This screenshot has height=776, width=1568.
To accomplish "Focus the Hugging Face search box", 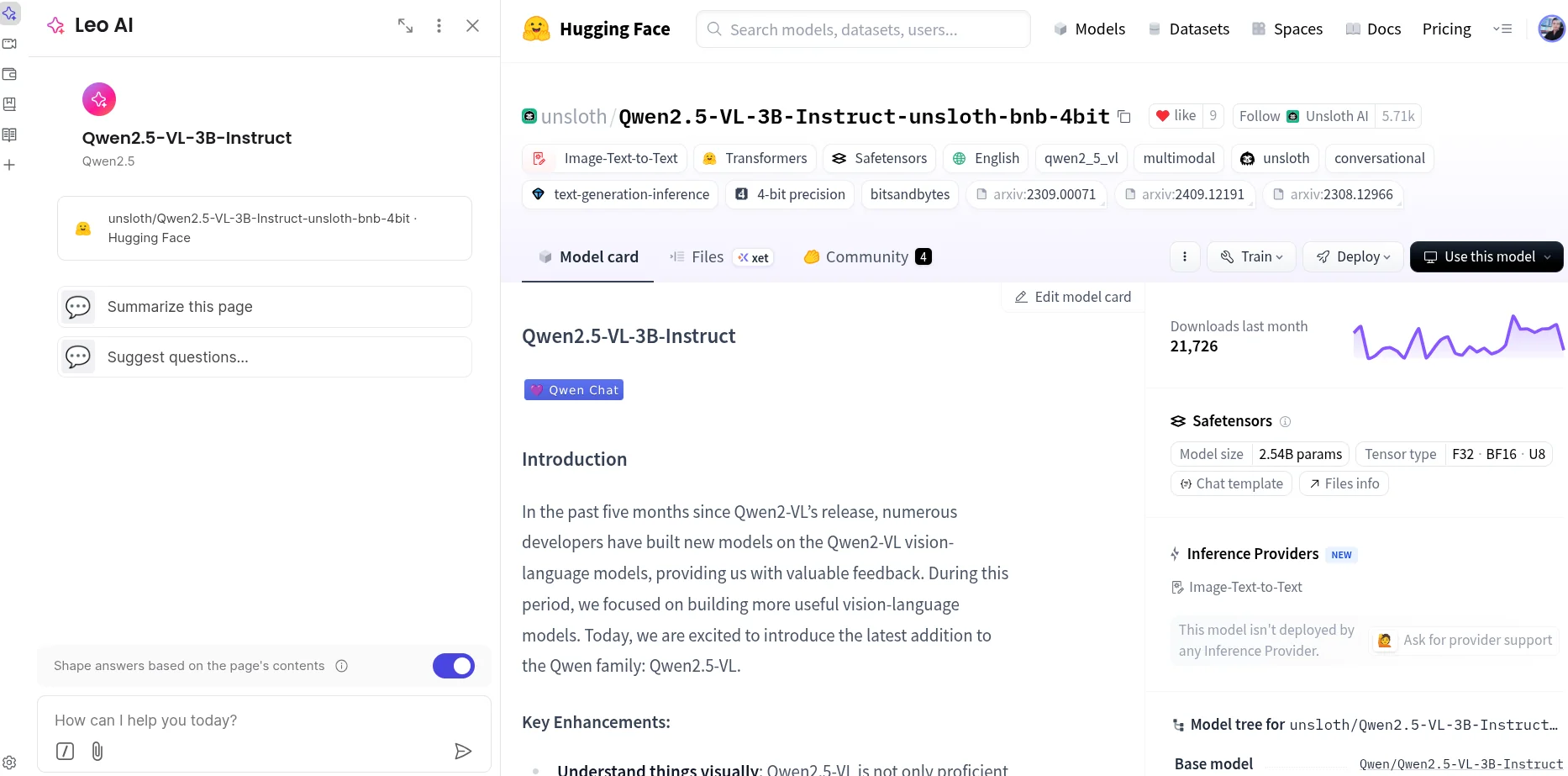I will tap(863, 29).
